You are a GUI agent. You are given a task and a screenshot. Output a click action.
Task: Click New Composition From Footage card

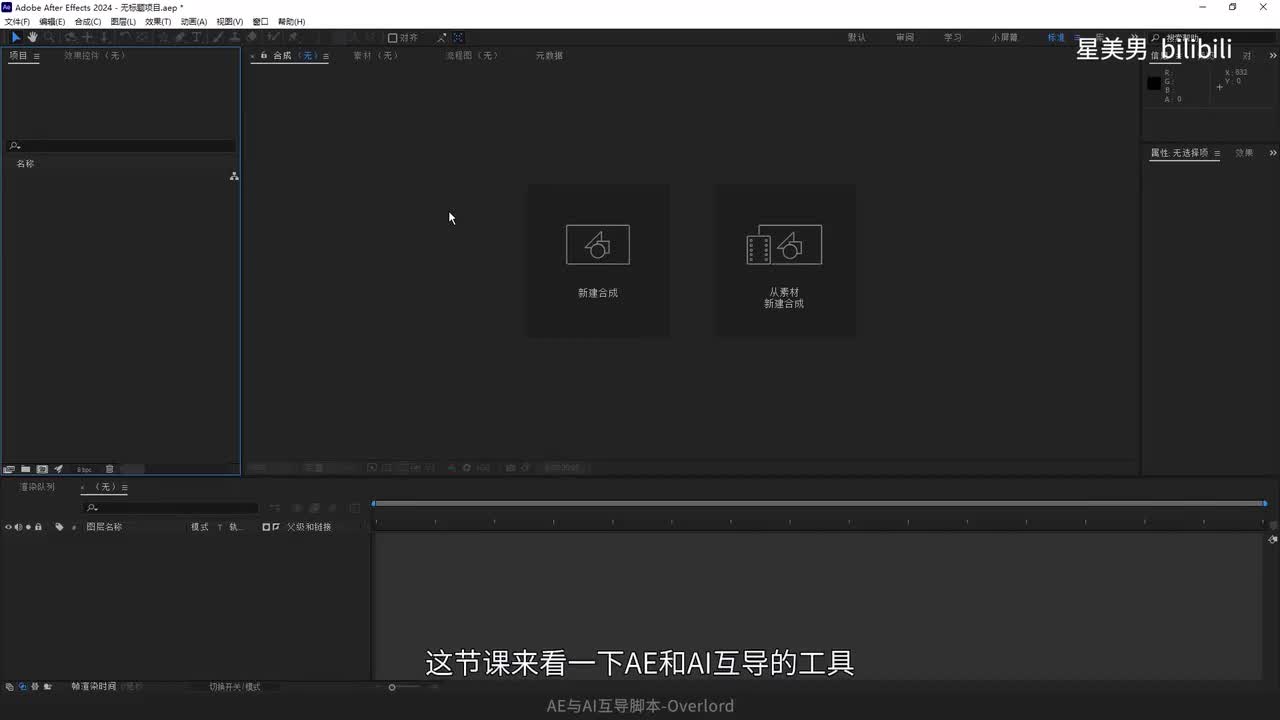point(784,260)
